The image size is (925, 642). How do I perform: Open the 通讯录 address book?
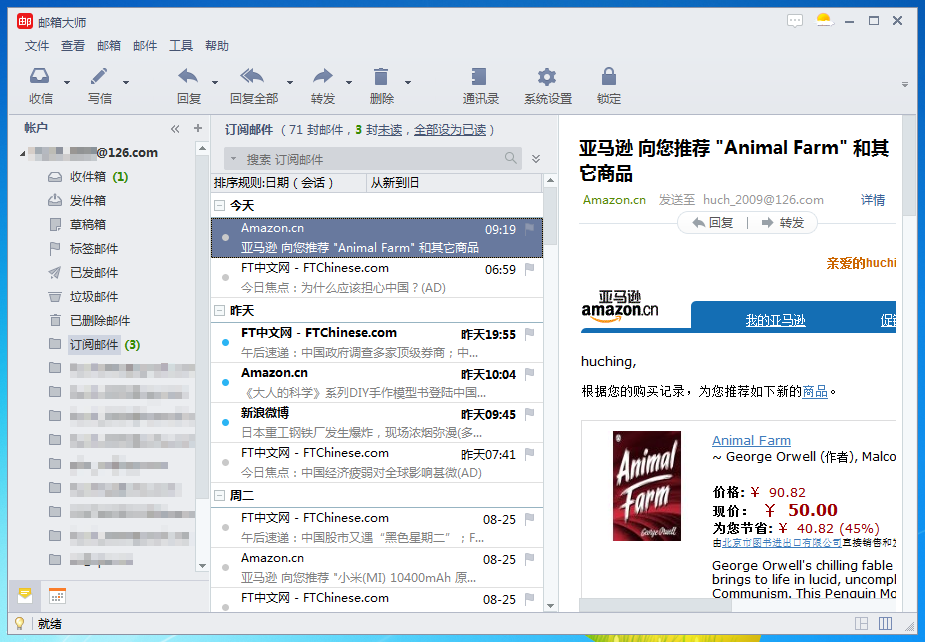[480, 77]
